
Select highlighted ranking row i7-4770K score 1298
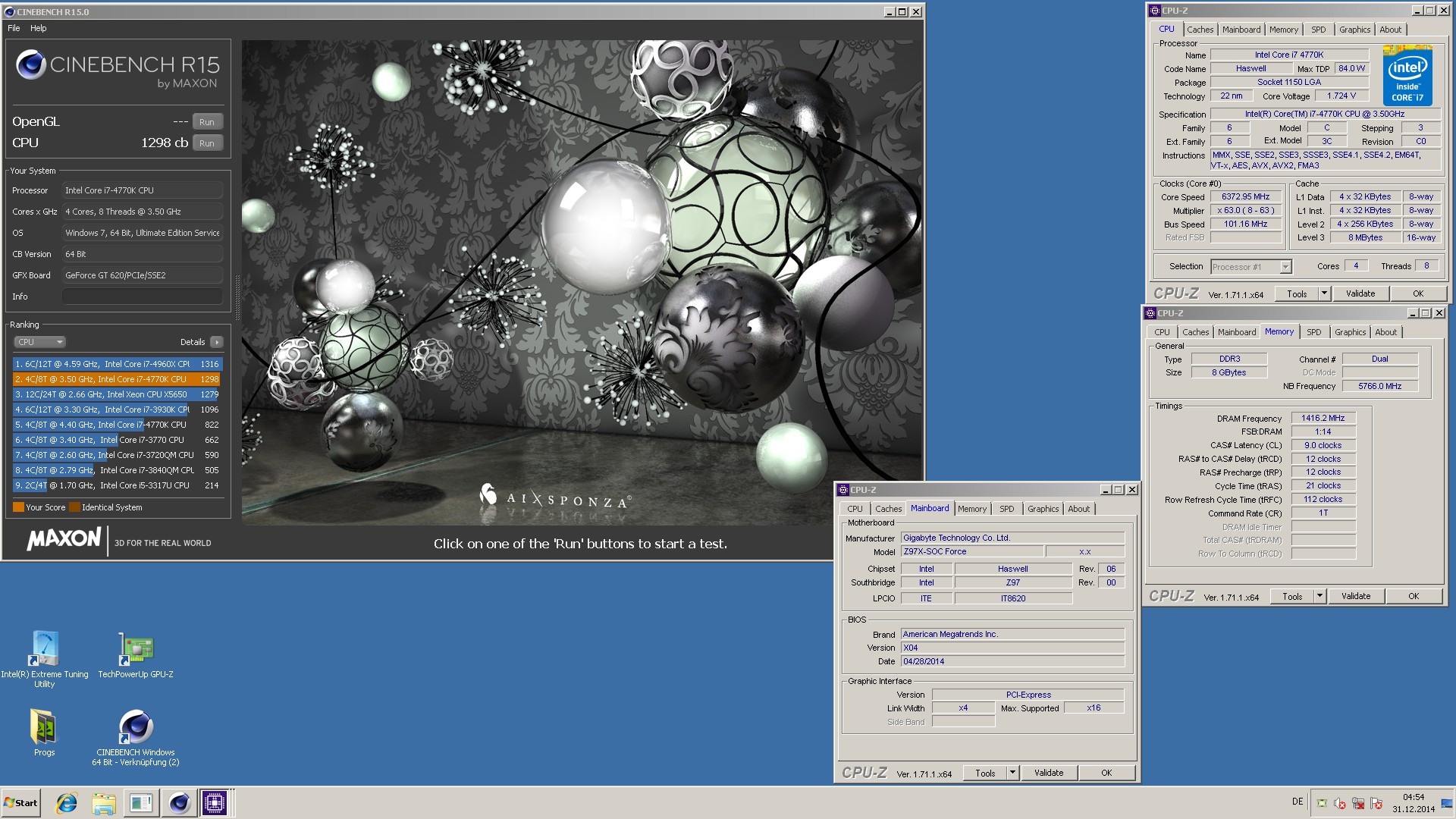[x=118, y=379]
